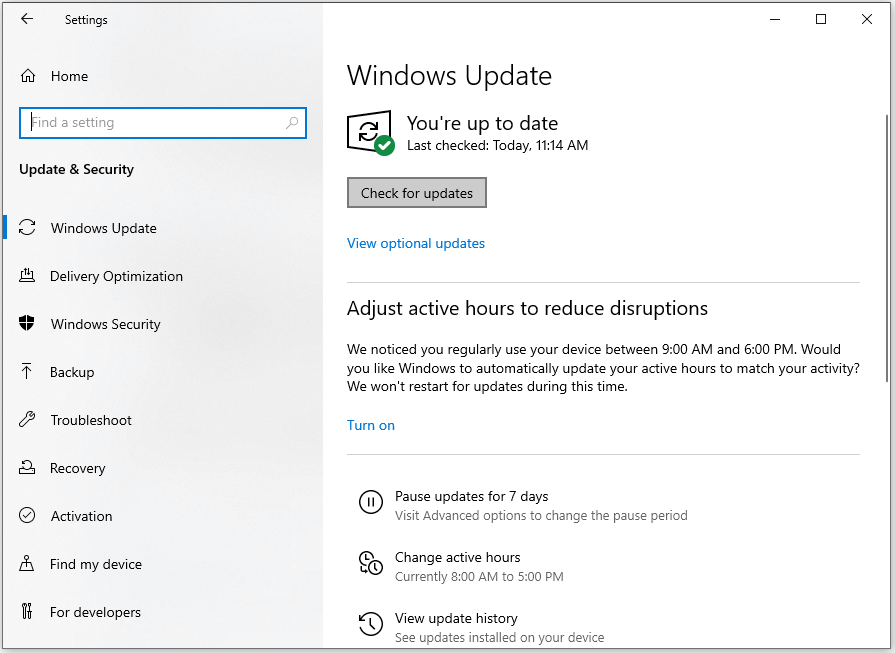Viewport: 895px width, 653px height.
Task: Open Windows Security settings
Action: coord(106,324)
